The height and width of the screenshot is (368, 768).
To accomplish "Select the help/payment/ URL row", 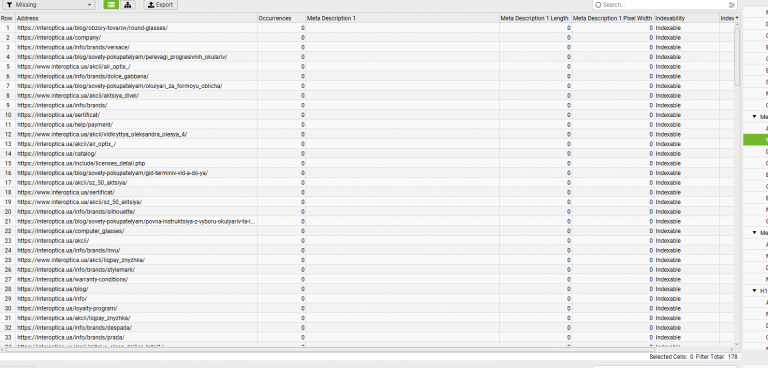I will click(65, 124).
